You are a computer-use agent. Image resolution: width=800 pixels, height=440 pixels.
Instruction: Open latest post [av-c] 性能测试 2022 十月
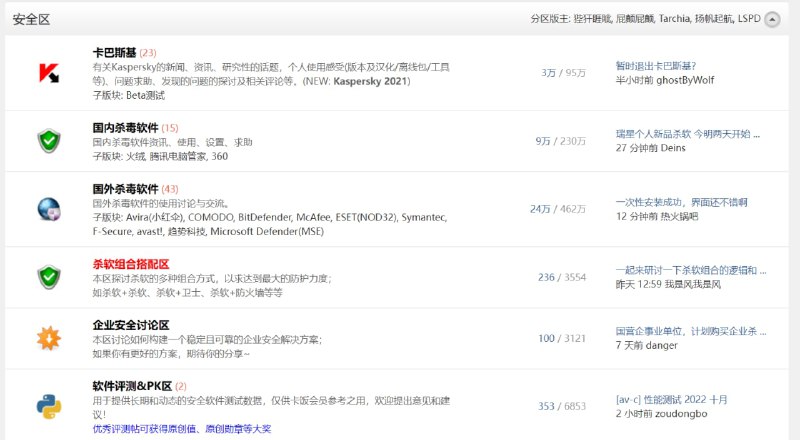(x=671, y=399)
